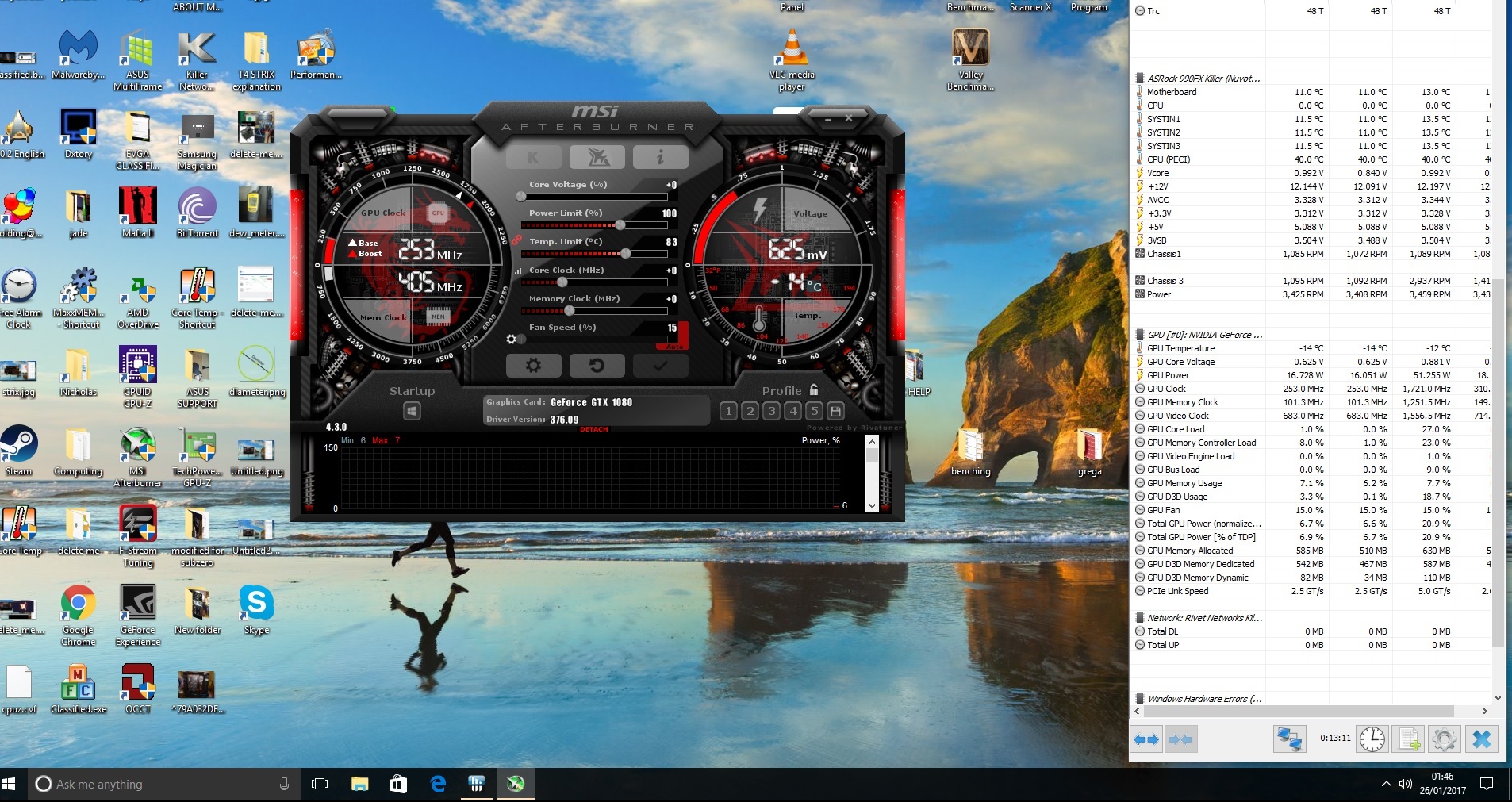Toggle apply overclock at Windows startup
This screenshot has width=1512, height=802.
412,411
